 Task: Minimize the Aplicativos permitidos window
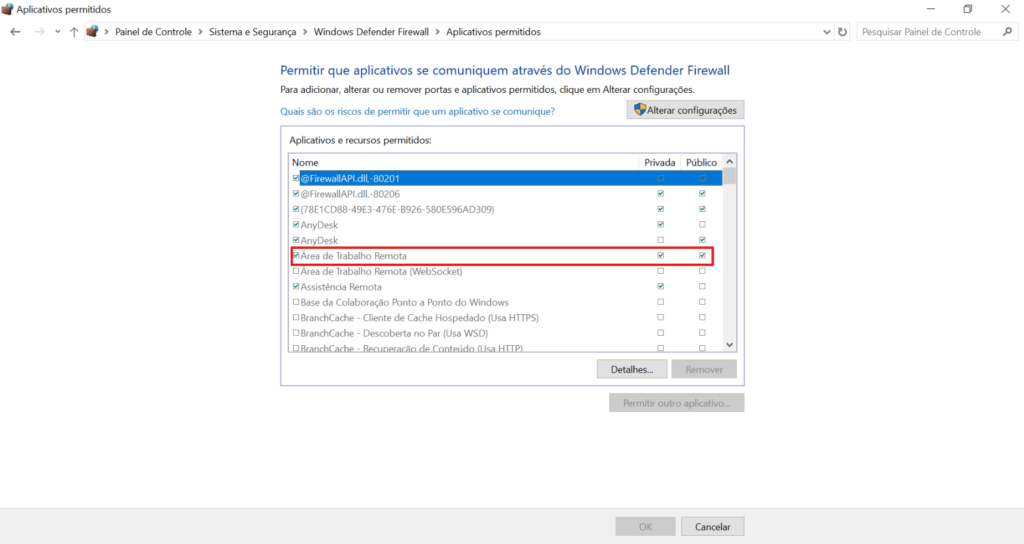pyautogui.click(x=931, y=9)
